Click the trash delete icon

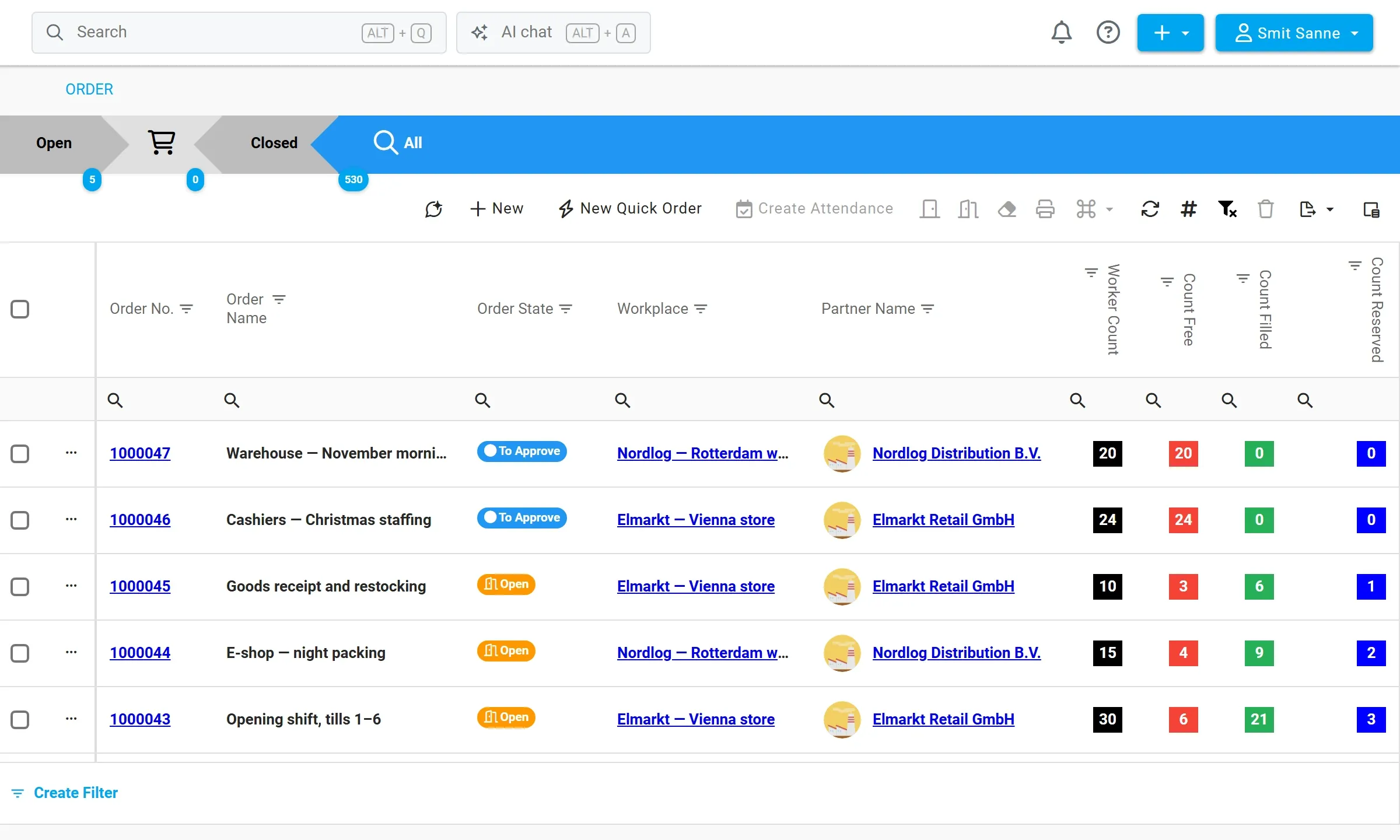point(1265,209)
